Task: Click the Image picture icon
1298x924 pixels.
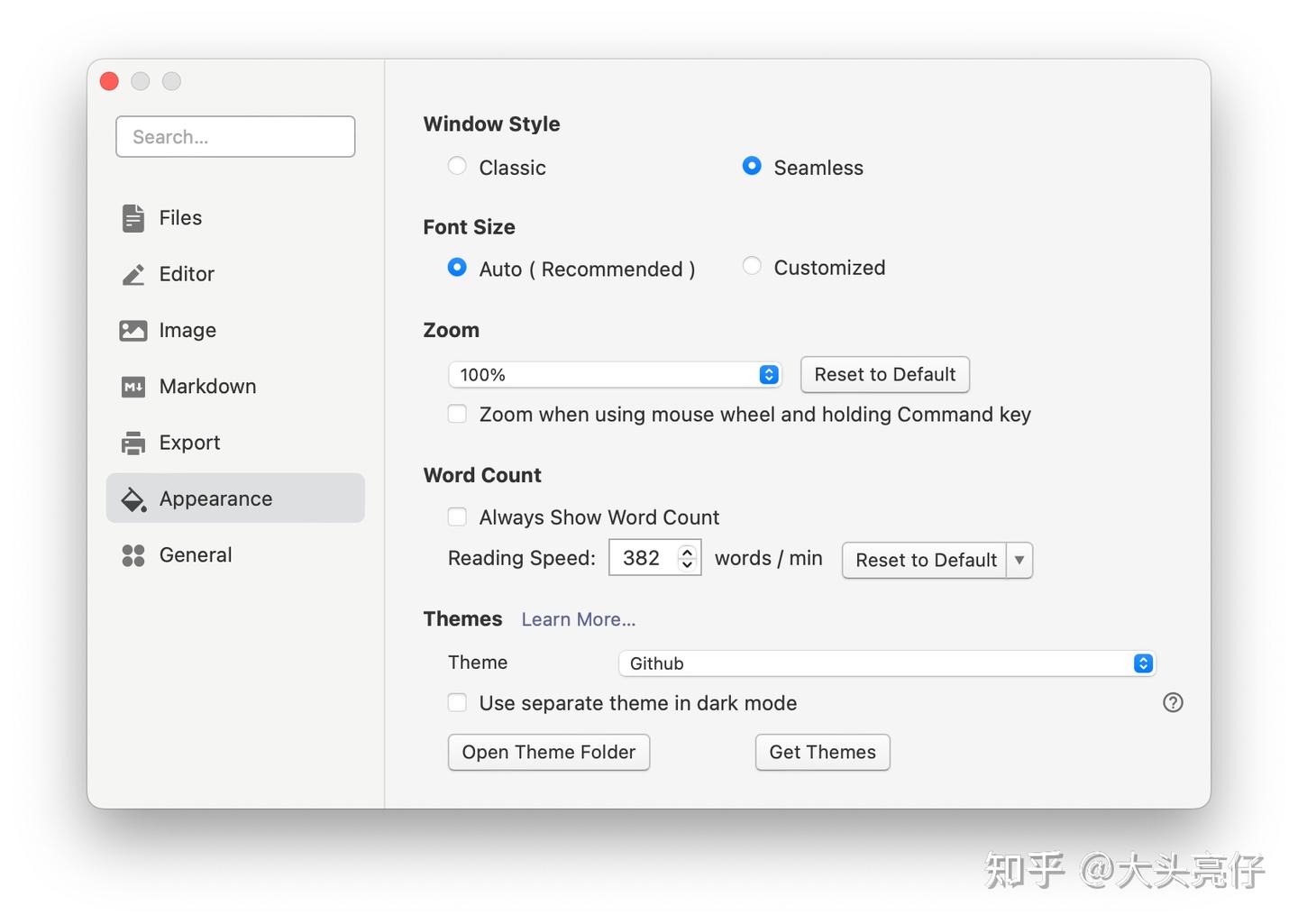Action: 133,331
